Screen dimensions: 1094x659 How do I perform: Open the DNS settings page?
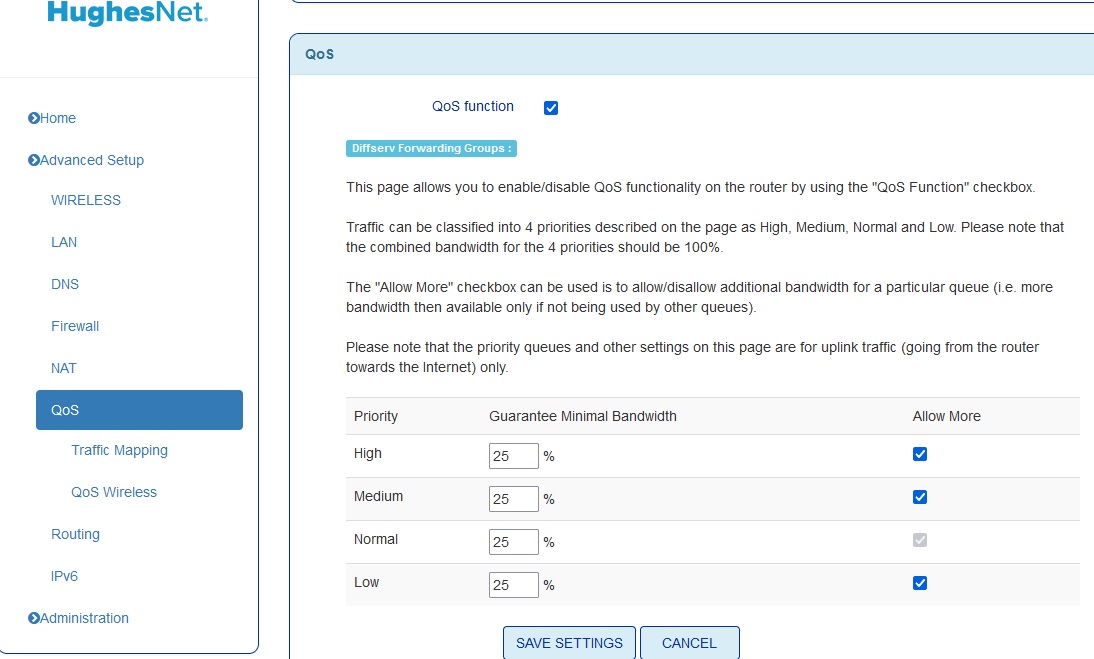(65, 284)
